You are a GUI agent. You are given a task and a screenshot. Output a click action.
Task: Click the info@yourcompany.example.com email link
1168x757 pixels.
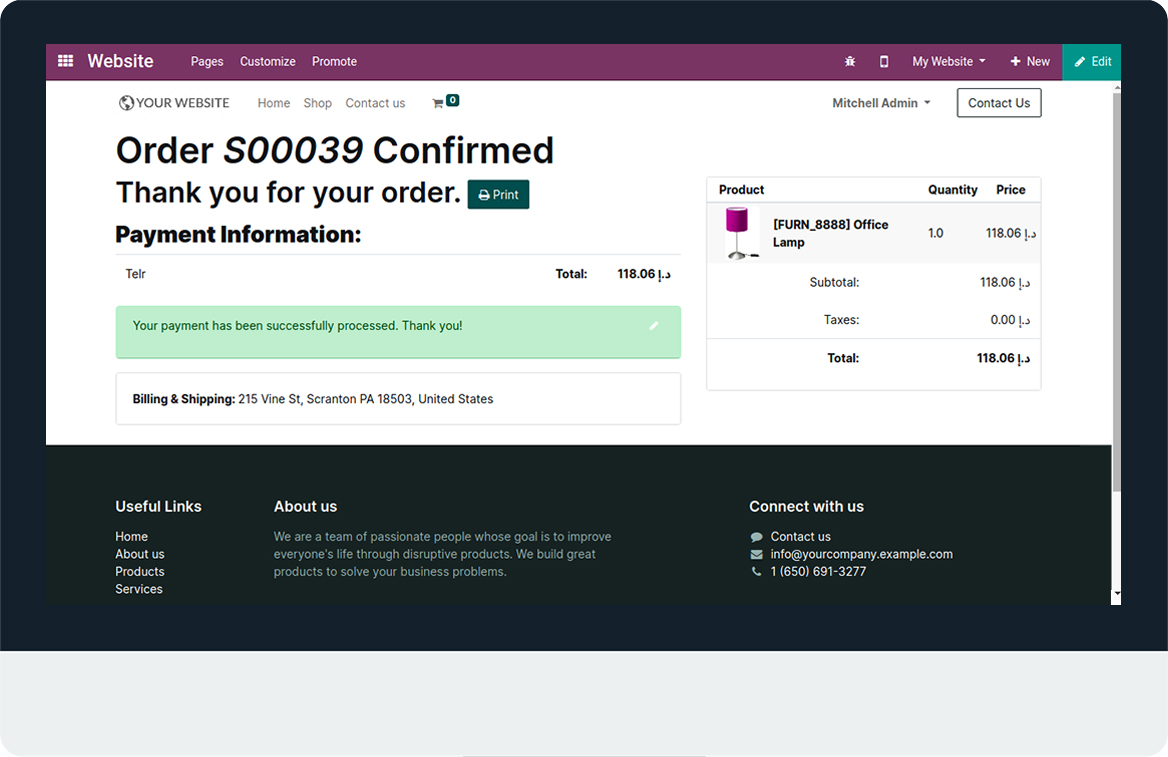[x=861, y=554]
